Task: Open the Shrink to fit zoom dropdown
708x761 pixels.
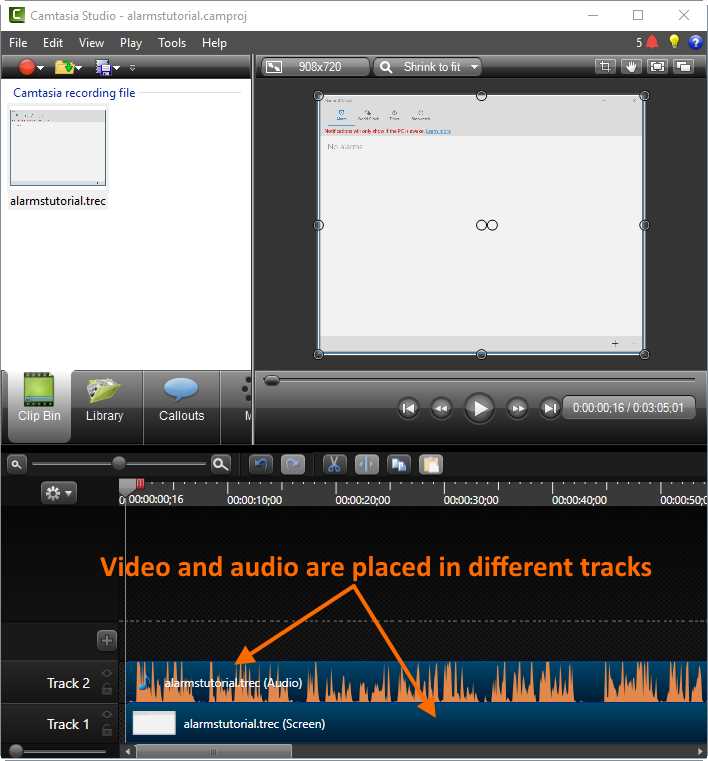Action: [x=427, y=66]
